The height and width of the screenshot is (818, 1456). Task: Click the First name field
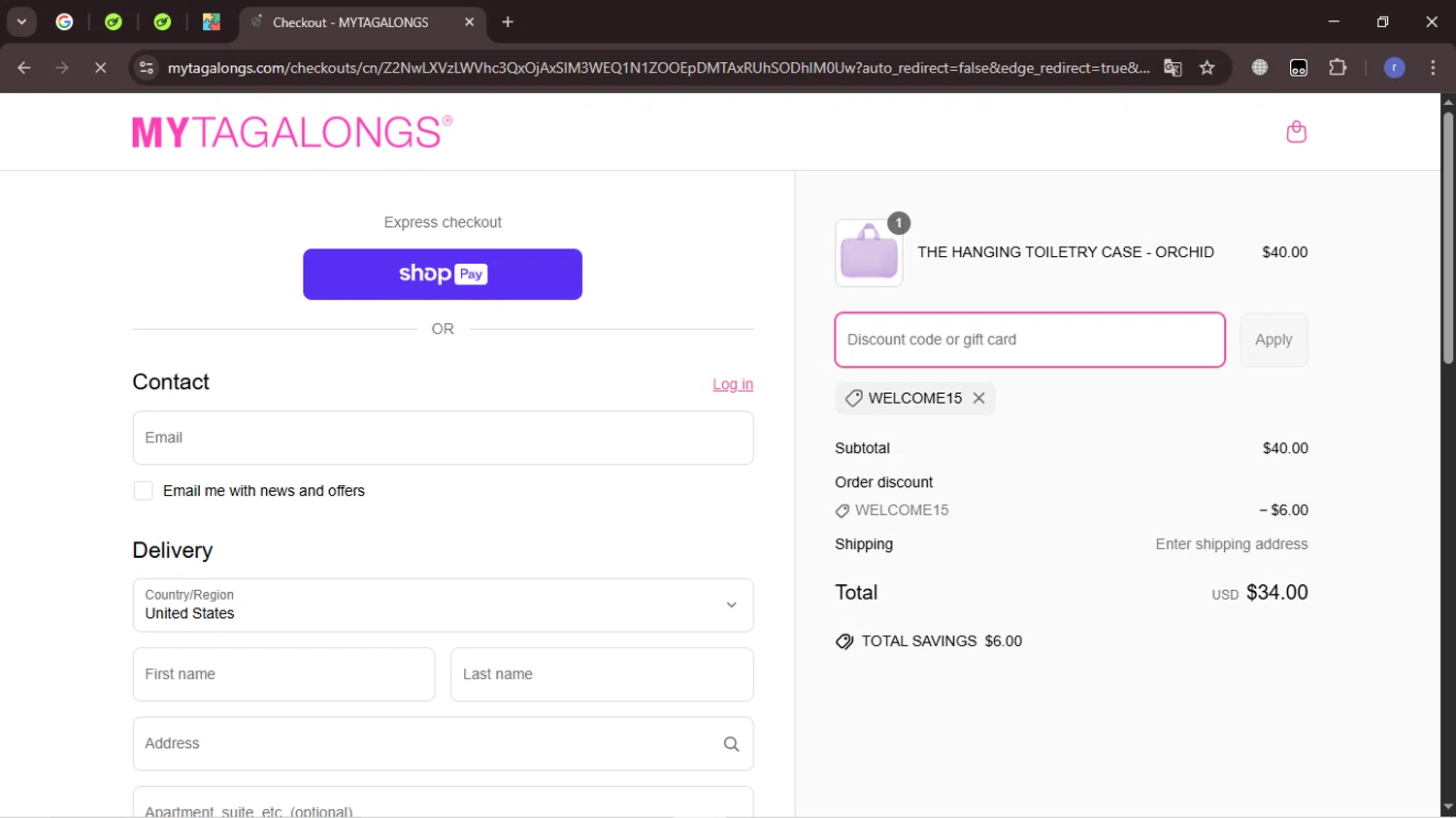tap(283, 674)
